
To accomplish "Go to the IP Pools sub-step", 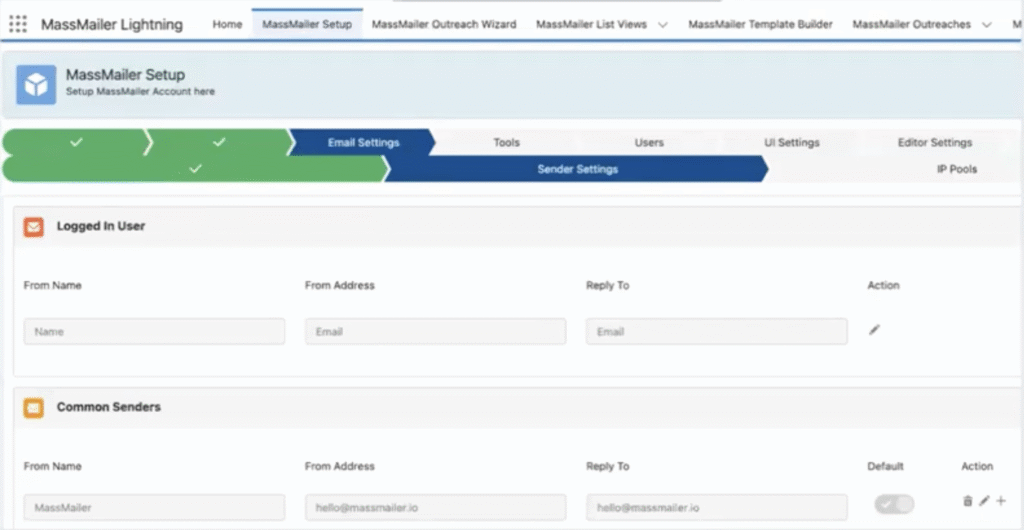I will (956, 169).
